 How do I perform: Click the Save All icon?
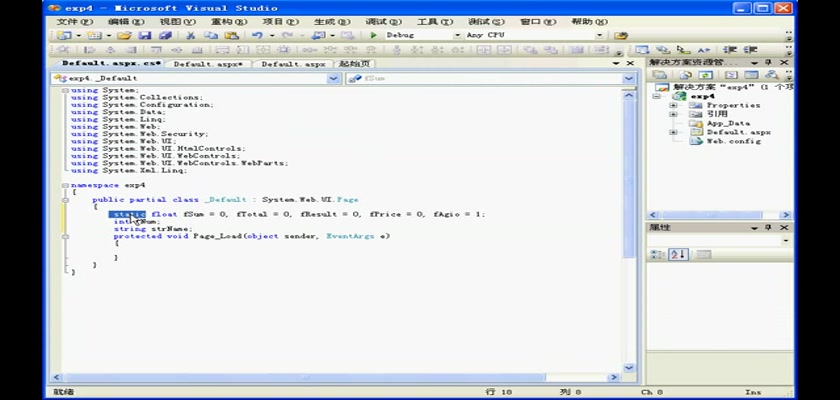pyautogui.click(x=165, y=35)
